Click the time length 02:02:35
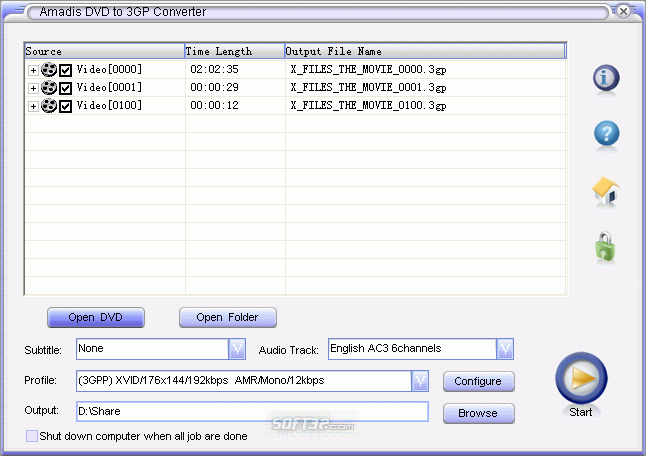The image size is (646, 456). coord(214,69)
